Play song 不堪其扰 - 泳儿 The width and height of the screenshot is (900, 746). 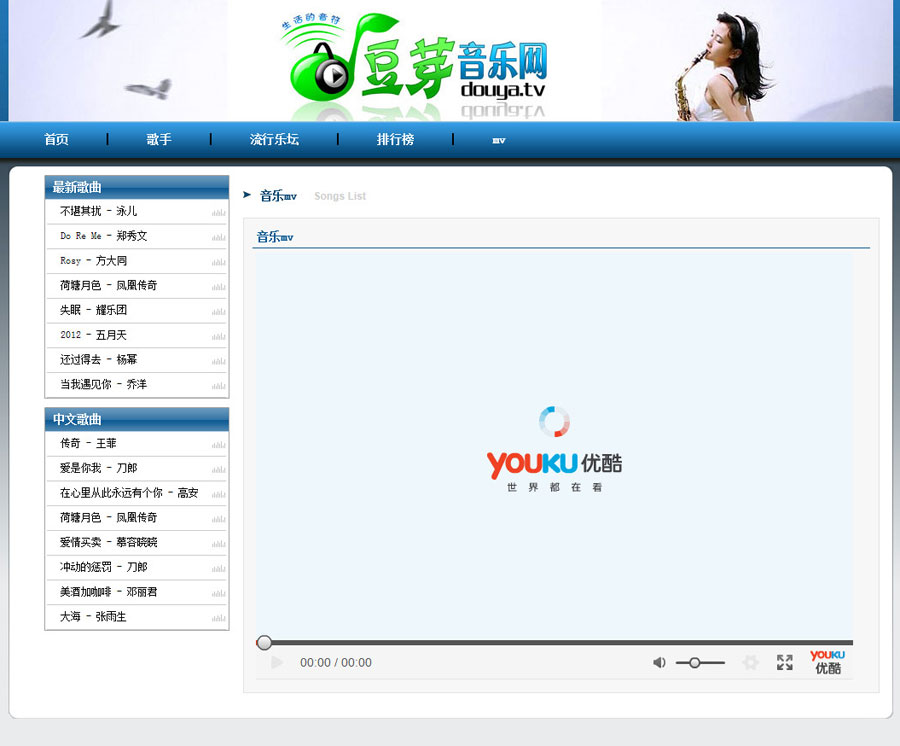pos(99,211)
